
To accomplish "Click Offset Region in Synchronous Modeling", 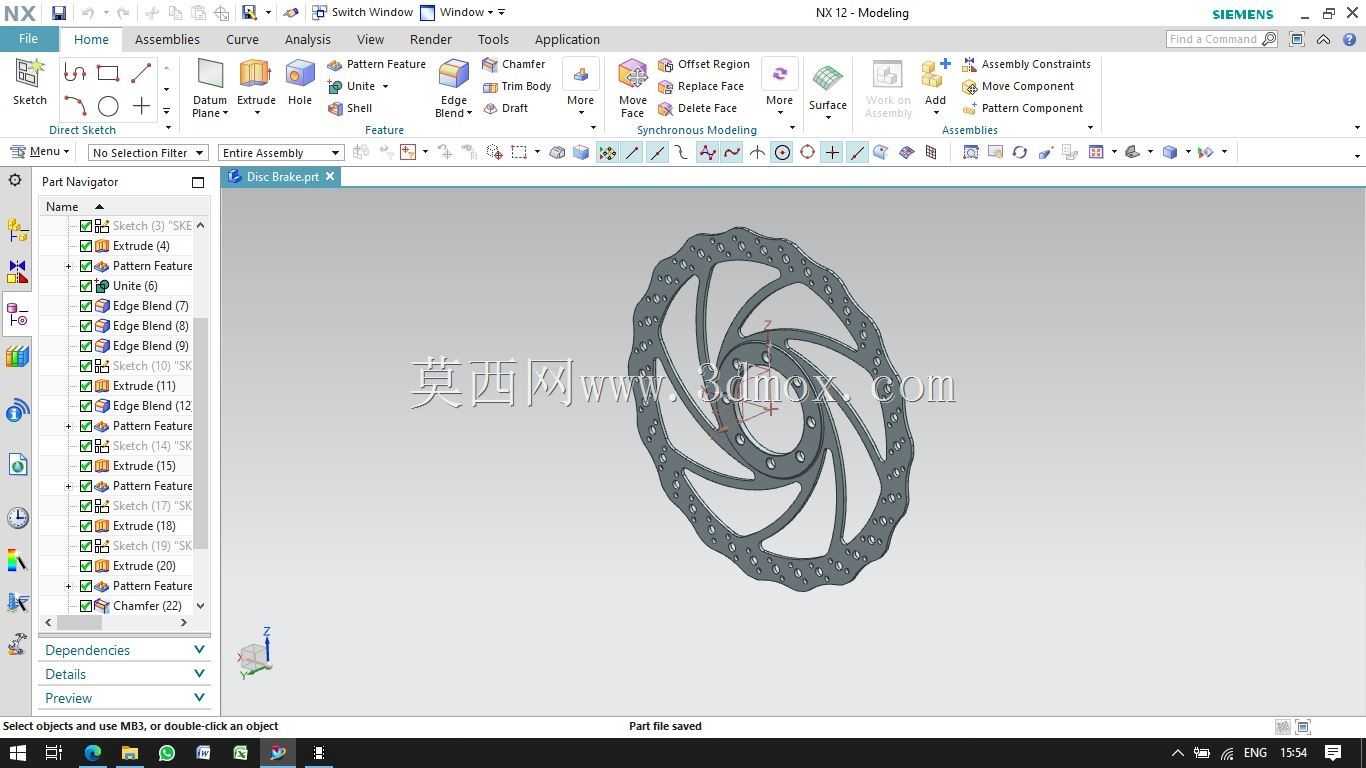I will (x=704, y=64).
